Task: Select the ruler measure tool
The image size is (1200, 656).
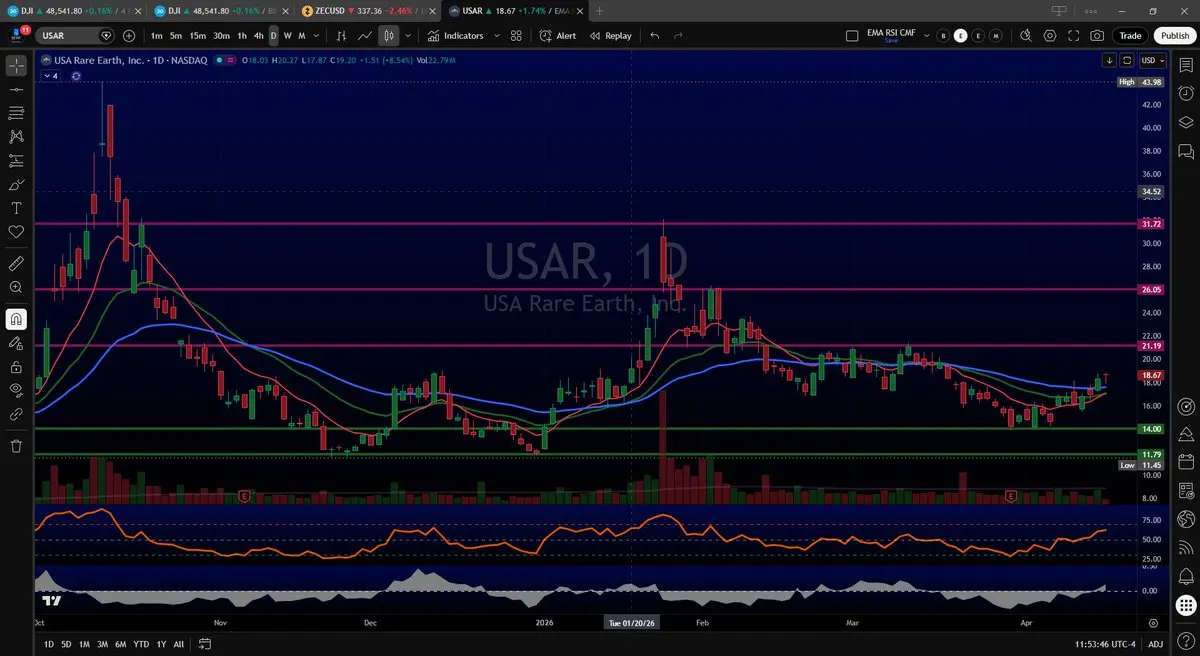Action: (16, 264)
